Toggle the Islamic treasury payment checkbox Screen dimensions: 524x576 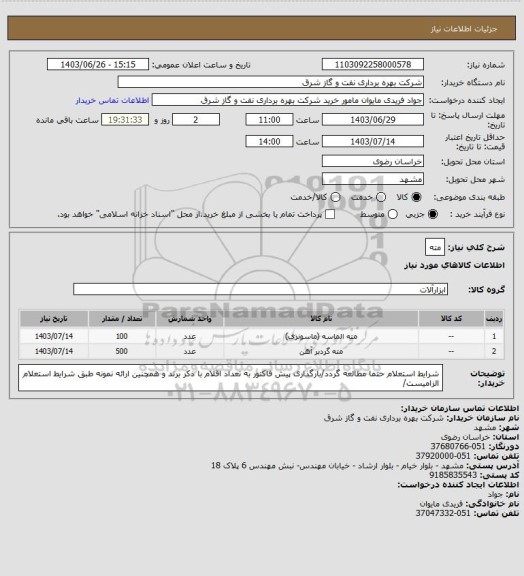click(x=330, y=214)
